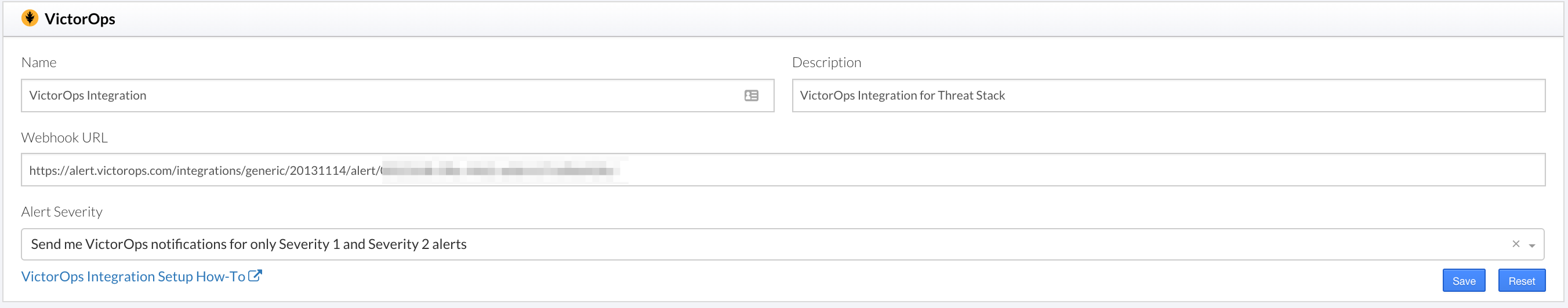Open the Alert Severity notifications combo box

782,244
